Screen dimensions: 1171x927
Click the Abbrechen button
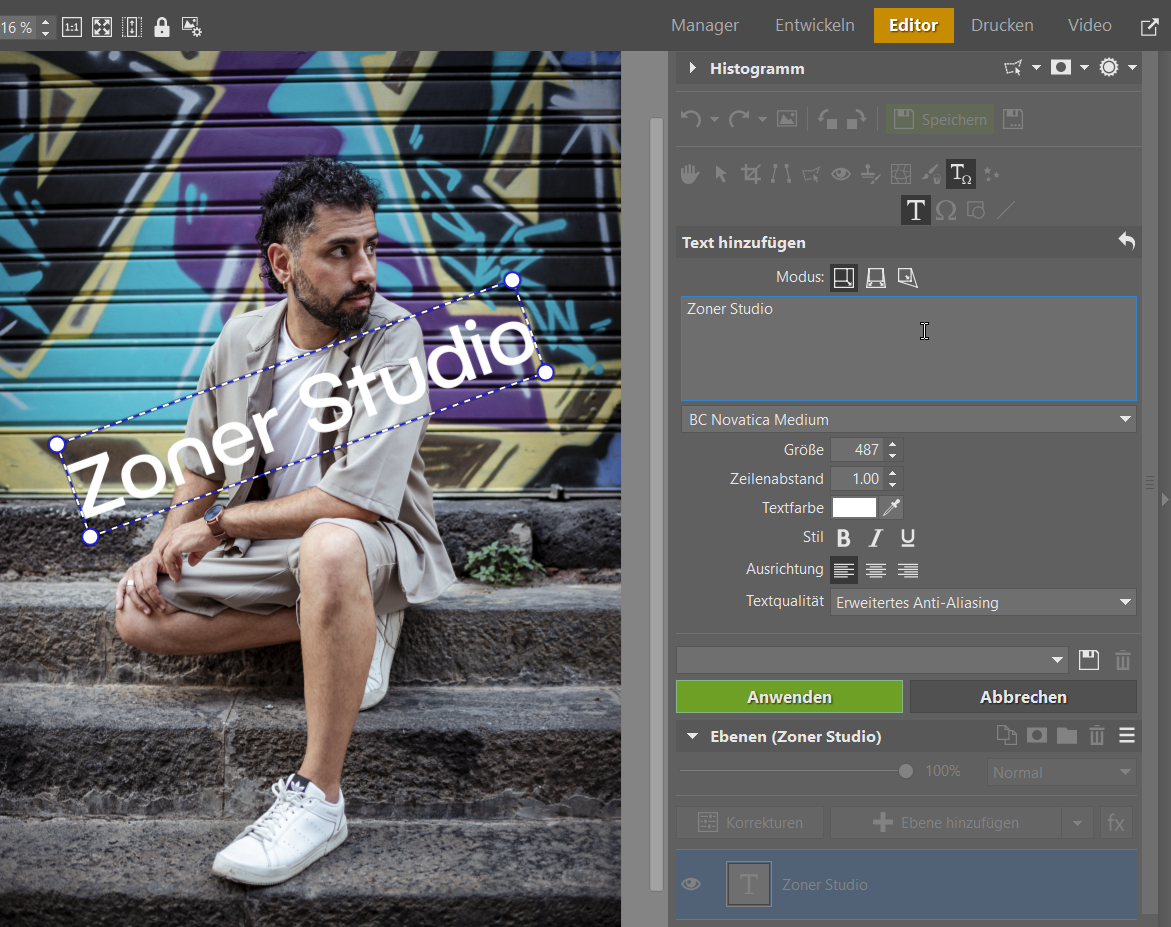click(1023, 697)
